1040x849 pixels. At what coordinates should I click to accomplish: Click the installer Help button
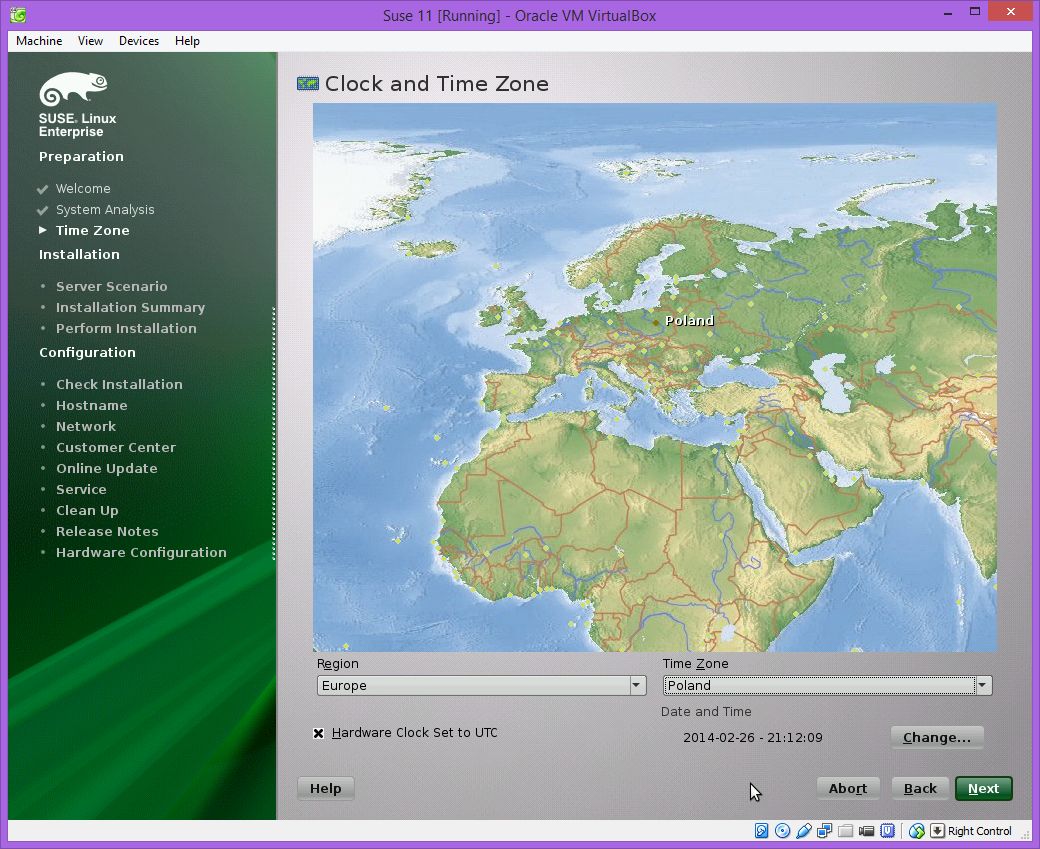pyautogui.click(x=326, y=788)
